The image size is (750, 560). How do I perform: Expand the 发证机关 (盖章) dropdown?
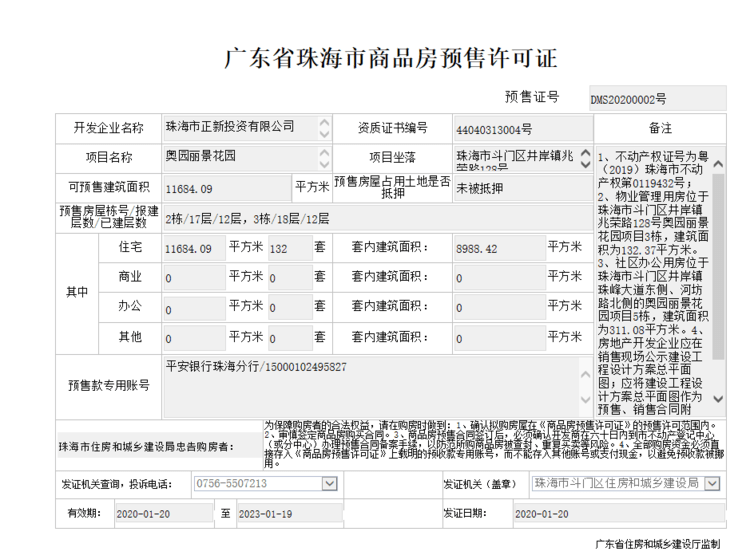712,484
